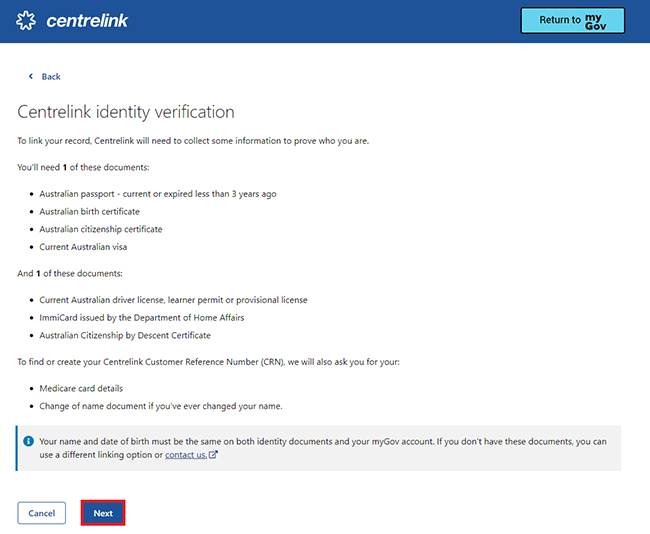Viewport: 650px width, 534px height.
Task: Click the centrelink wordmark in the header
Action: pyautogui.click(x=87, y=21)
